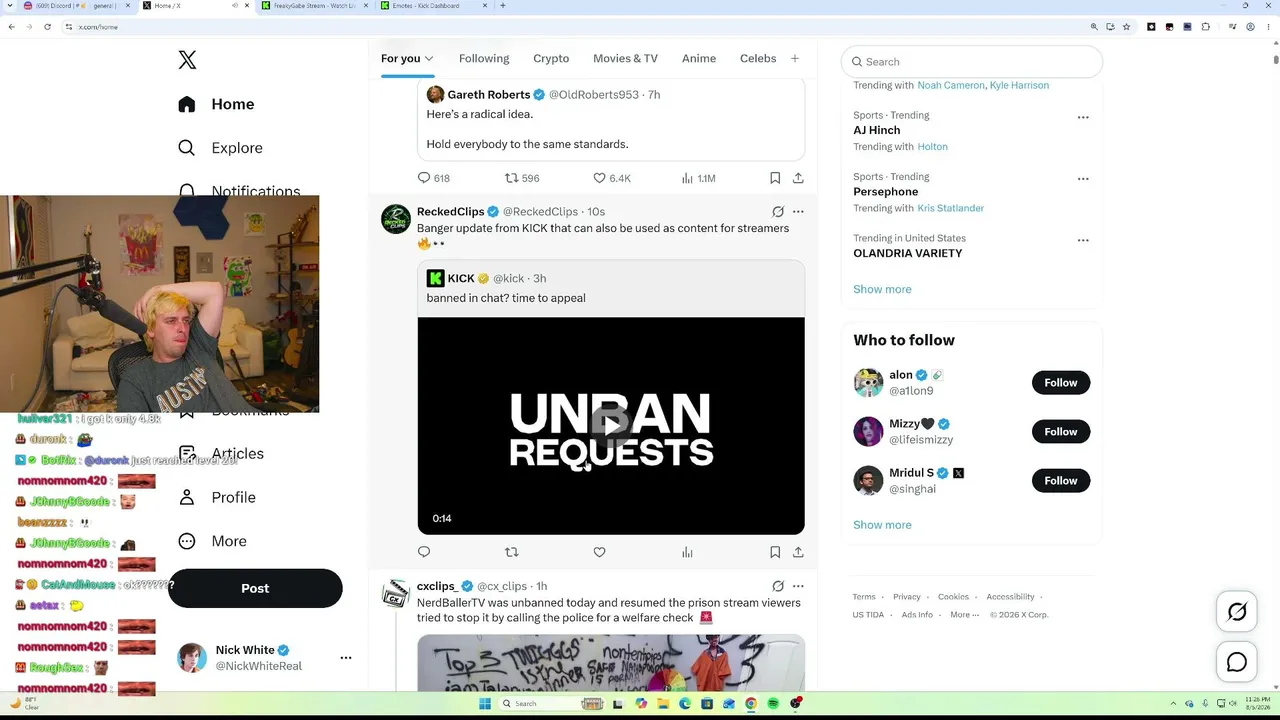Play the Unban Requests video

(611, 426)
